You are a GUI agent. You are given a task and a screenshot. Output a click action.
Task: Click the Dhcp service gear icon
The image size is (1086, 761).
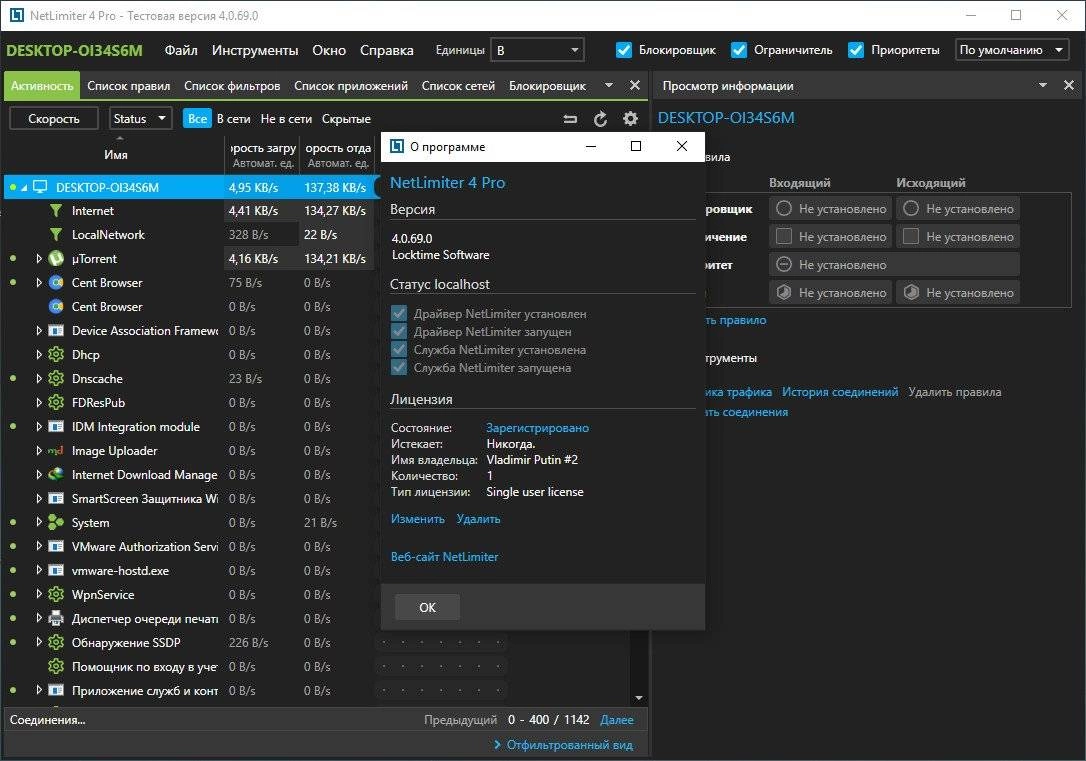(x=56, y=355)
